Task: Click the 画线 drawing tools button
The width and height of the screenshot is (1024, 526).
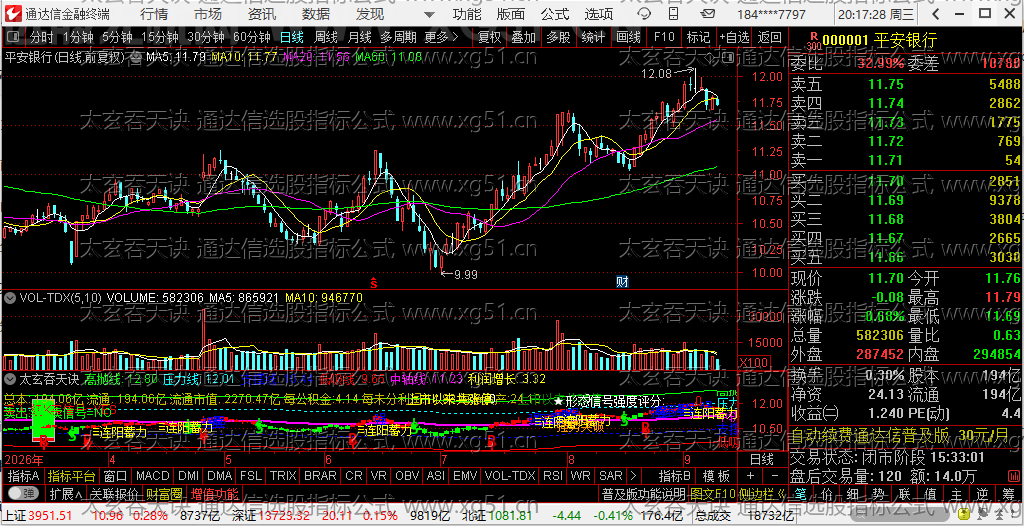Action: coord(628,37)
